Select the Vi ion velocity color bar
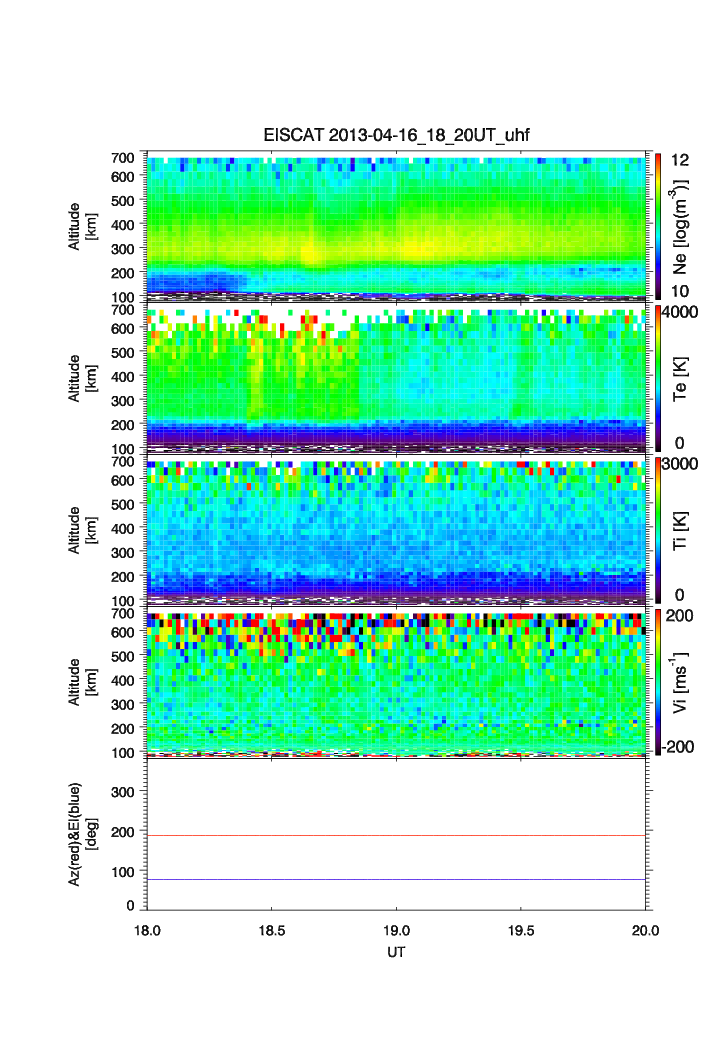This screenshot has width=708, height=1062. click(657, 681)
